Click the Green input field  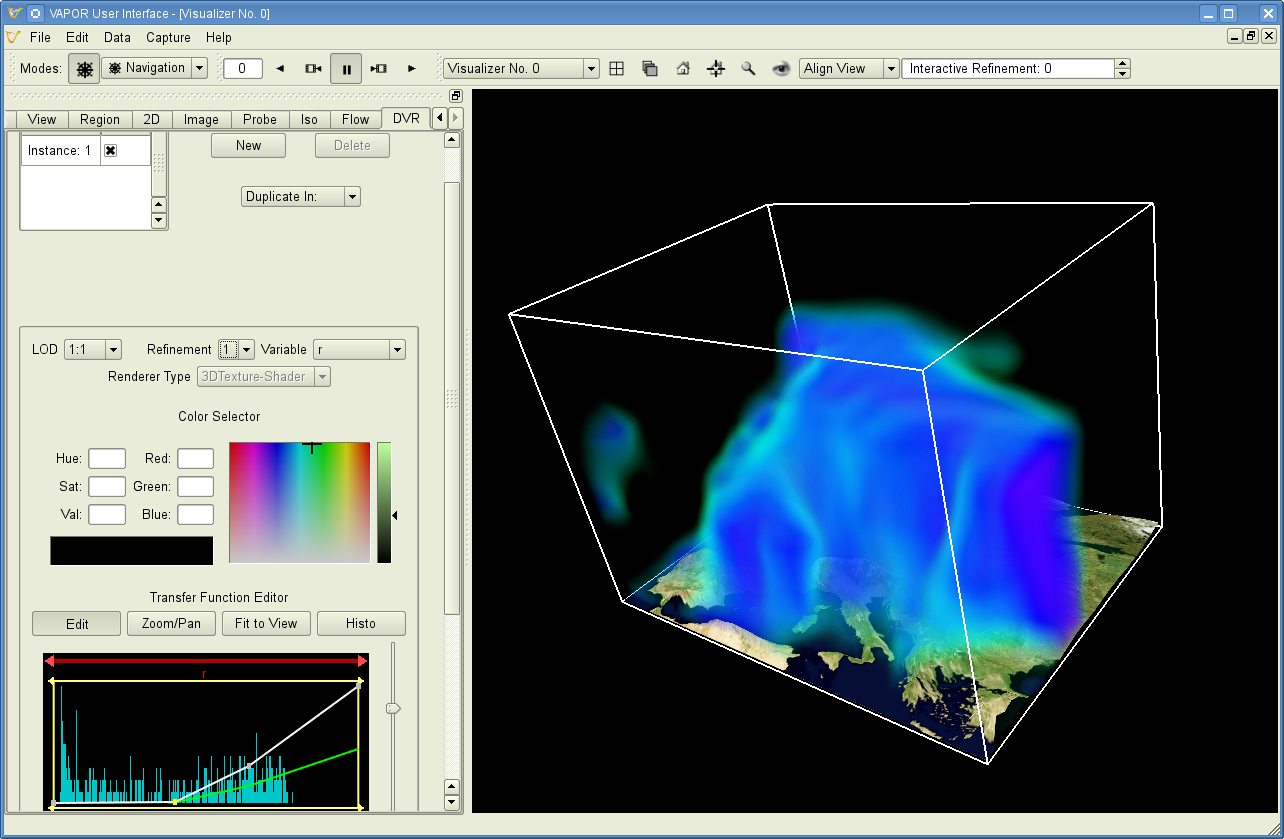pos(196,486)
